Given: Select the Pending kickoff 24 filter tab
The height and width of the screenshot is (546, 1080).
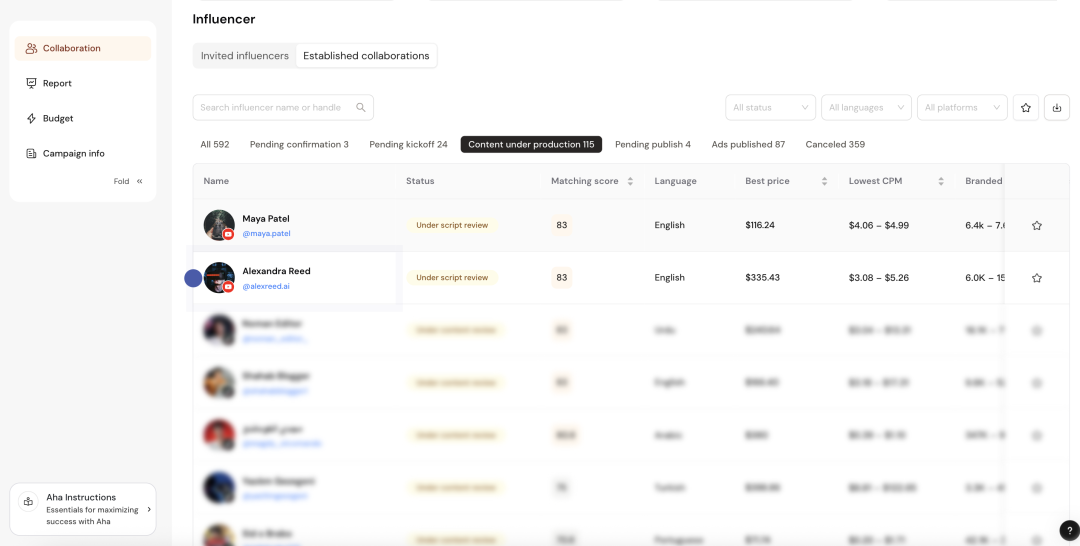Looking at the screenshot, I should pos(408,144).
